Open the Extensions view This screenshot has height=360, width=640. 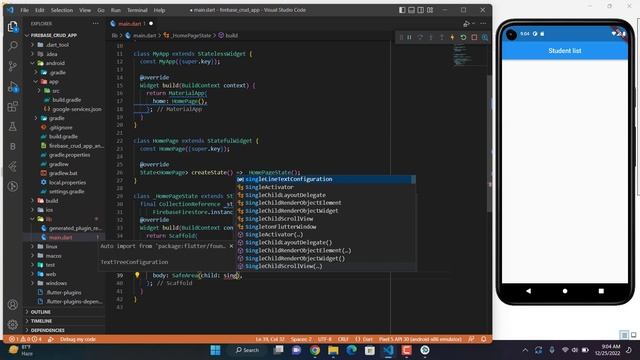pos(13,107)
